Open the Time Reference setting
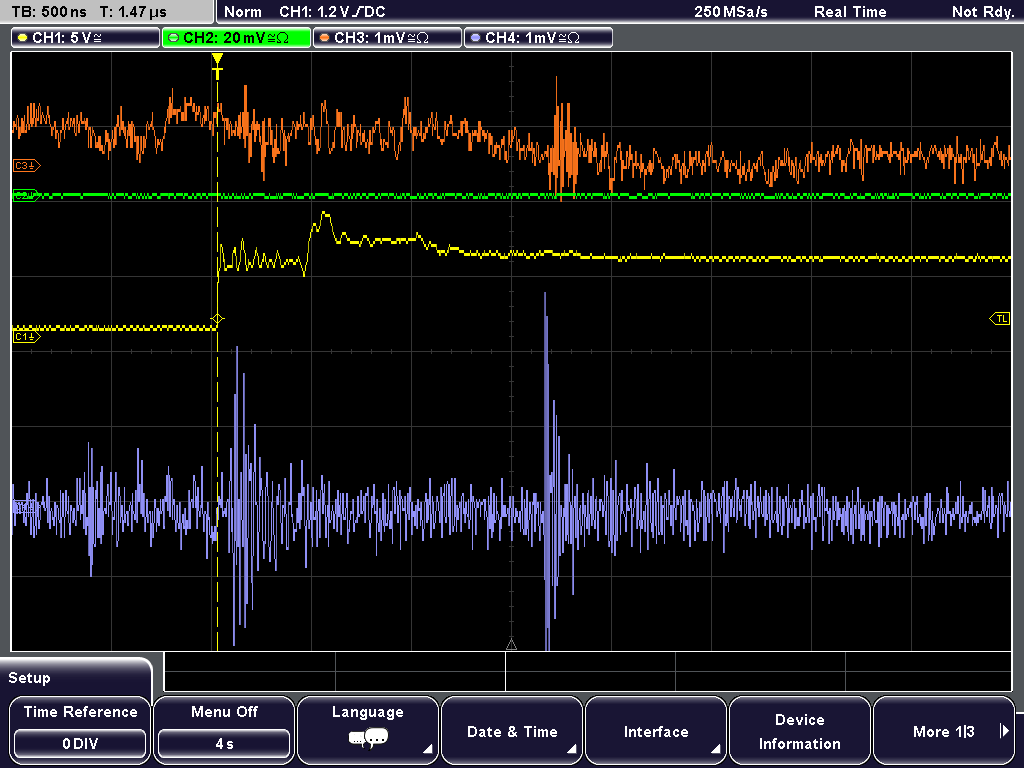Screen dimensions: 1024x768 coord(80,730)
